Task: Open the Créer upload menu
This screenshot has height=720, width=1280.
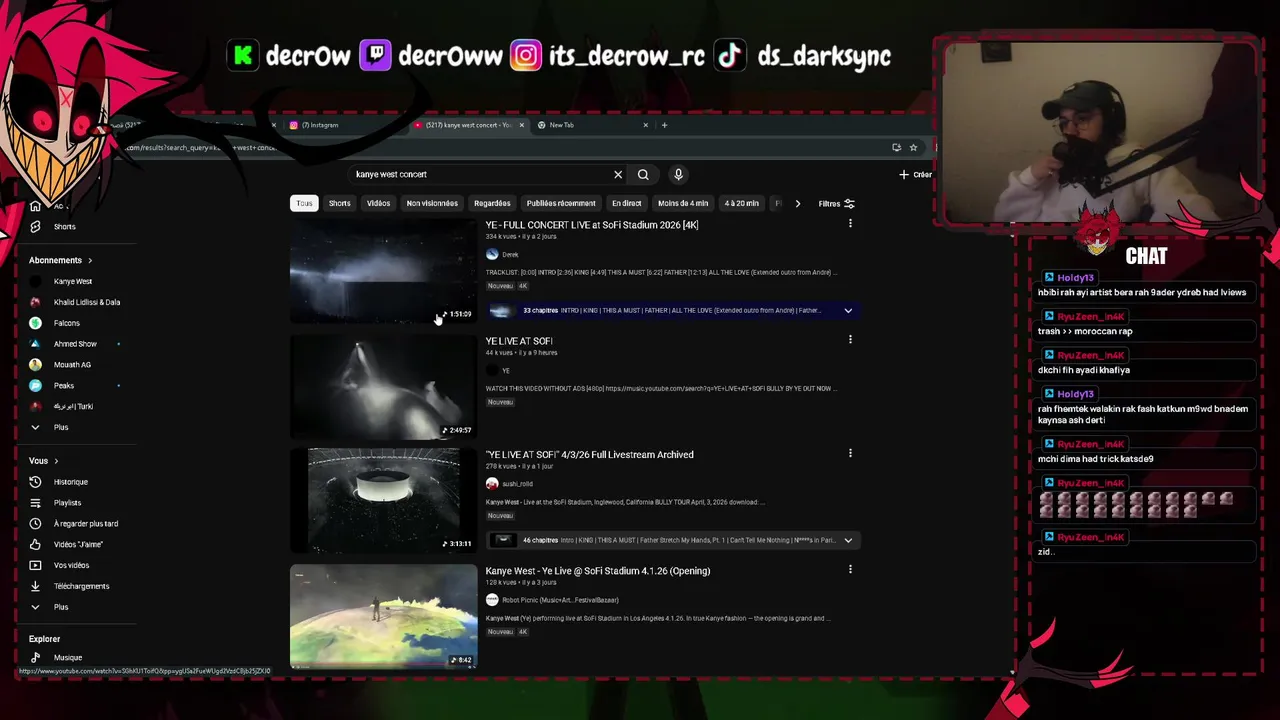Action: [915, 174]
